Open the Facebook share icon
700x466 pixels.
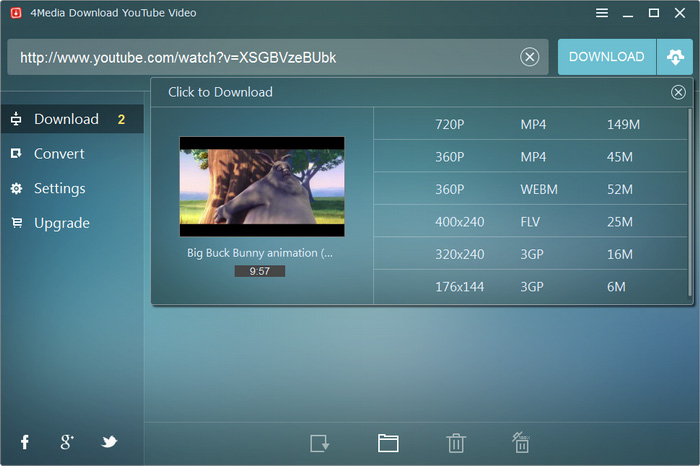tap(25, 442)
